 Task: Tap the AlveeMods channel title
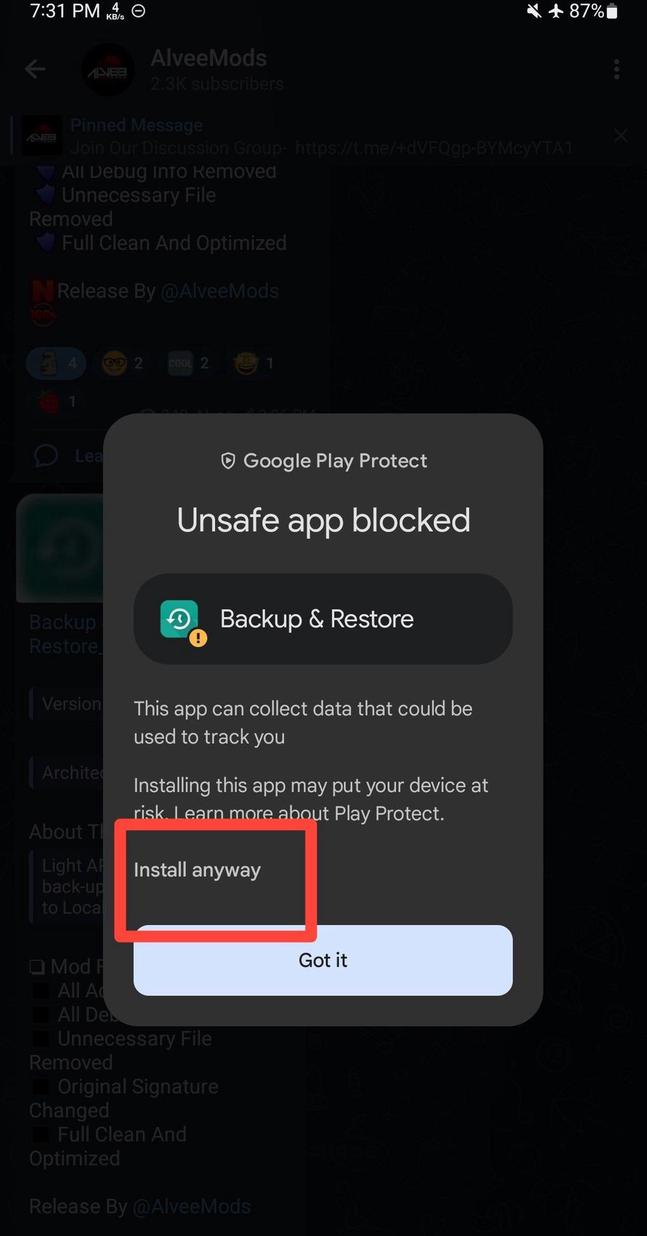[x=208, y=58]
